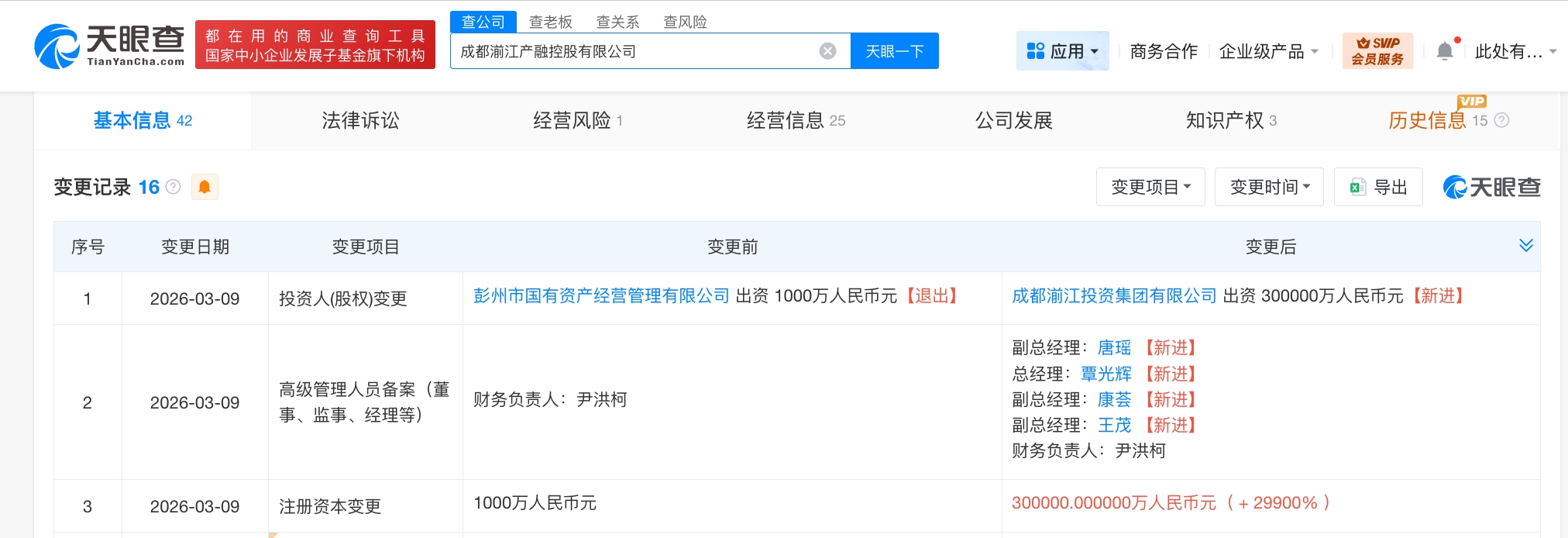Select the 查老板 search tab
This screenshot has width=1568, height=538.
tap(550, 22)
